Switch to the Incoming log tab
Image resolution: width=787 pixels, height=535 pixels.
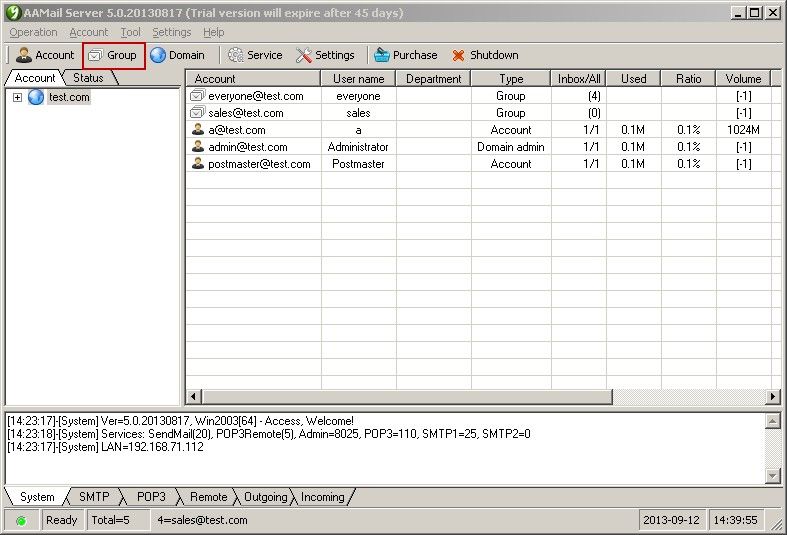[x=323, y=497]
